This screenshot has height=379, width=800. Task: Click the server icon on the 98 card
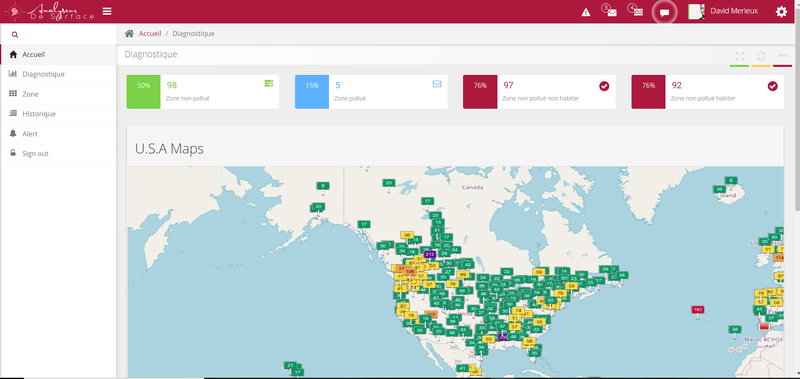269,83
